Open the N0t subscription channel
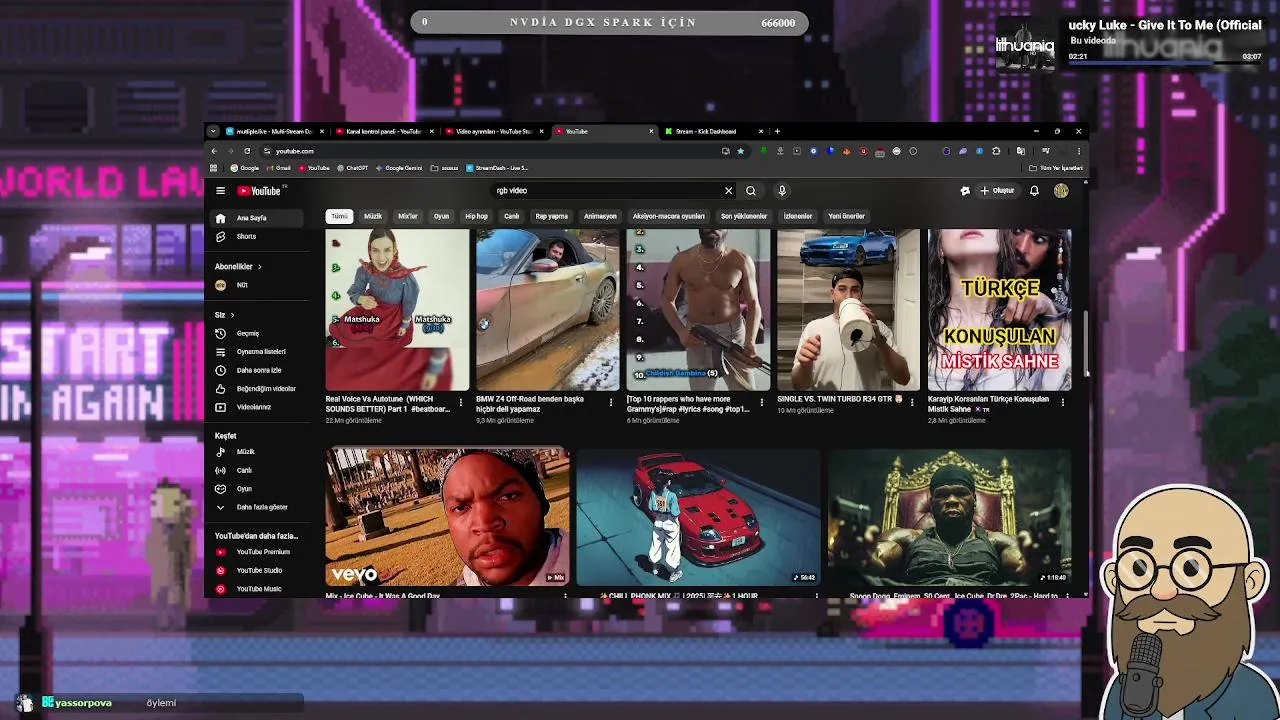This screenshot has width=1280, height=720. pos(255,285)
